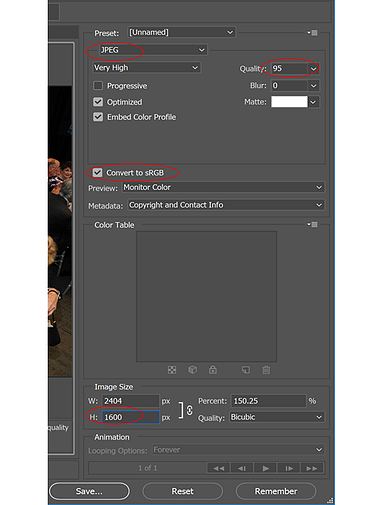Enable the Progressive checkbox
The image size is (379, 505).
pos(98,86)
